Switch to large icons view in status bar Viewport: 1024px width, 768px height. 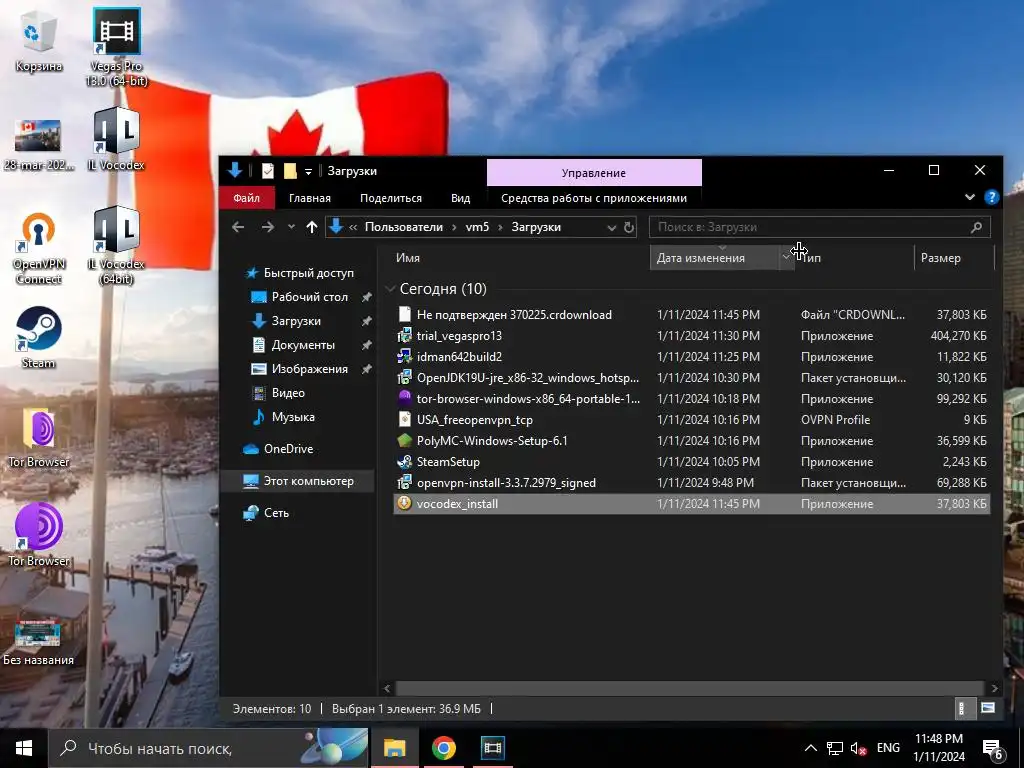point(988,709)
